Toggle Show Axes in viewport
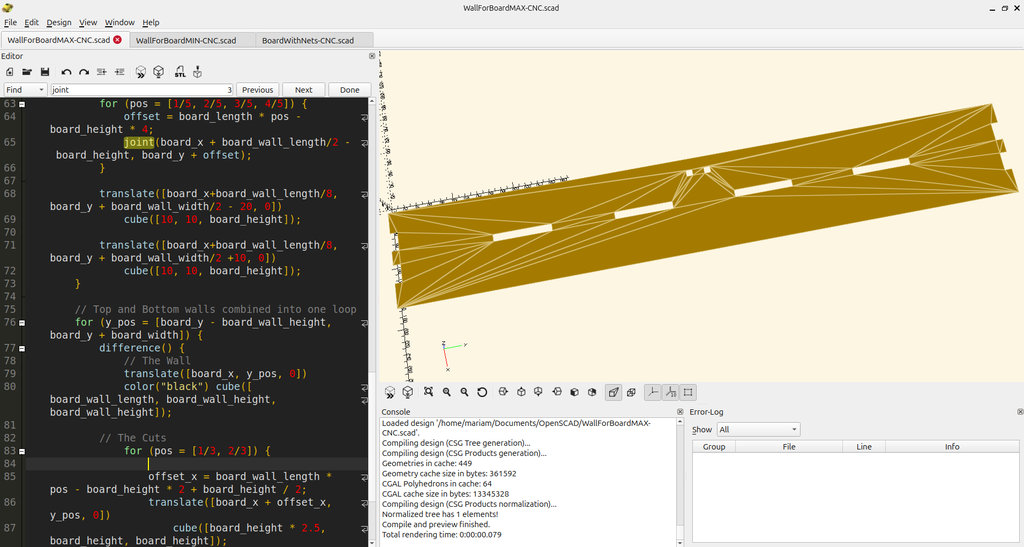The width and height of the screenshot is (1024, 547). [x=651, y=392]
